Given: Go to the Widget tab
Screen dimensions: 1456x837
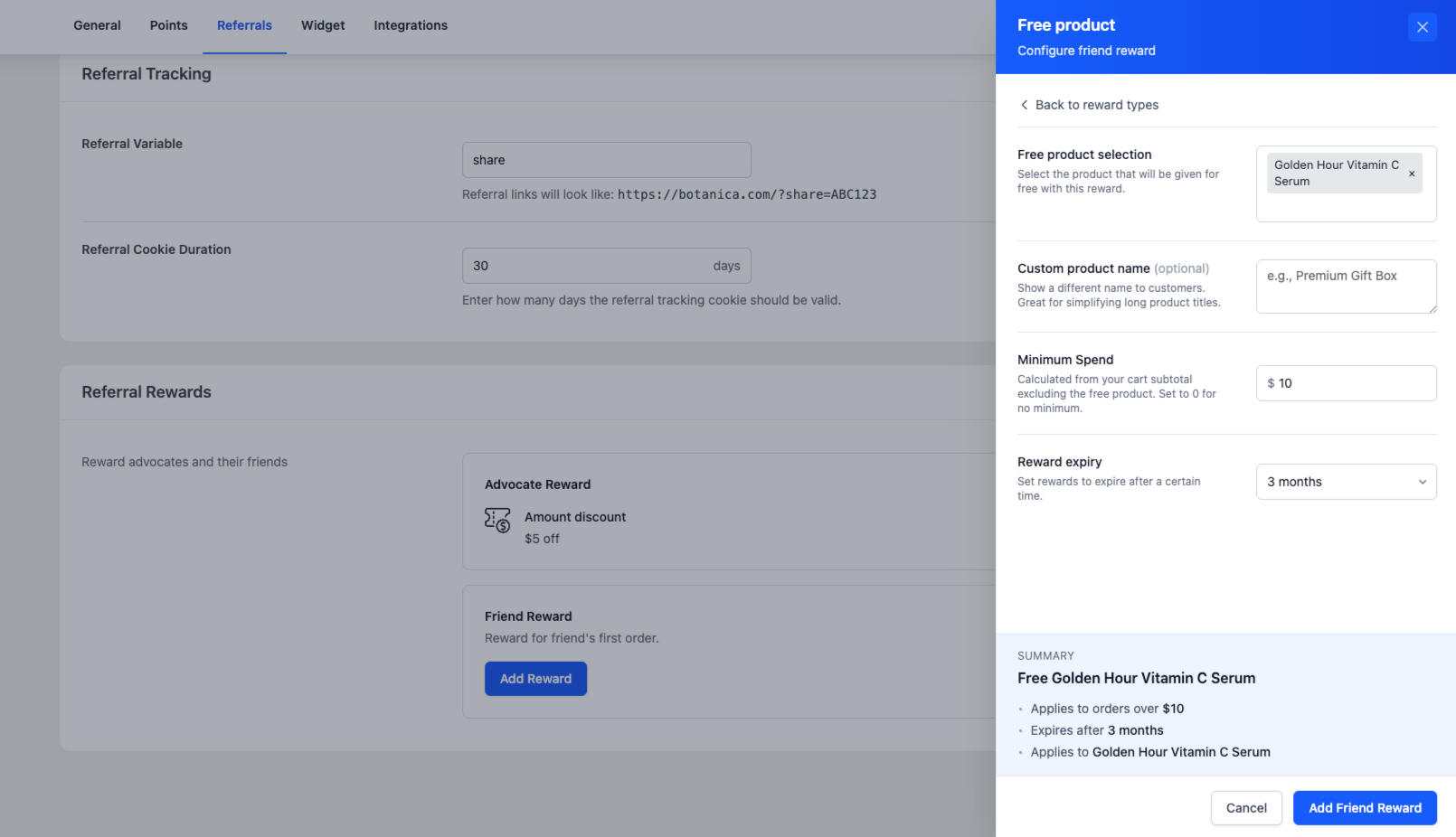Looking at the screenshot, I should point(323,25).
